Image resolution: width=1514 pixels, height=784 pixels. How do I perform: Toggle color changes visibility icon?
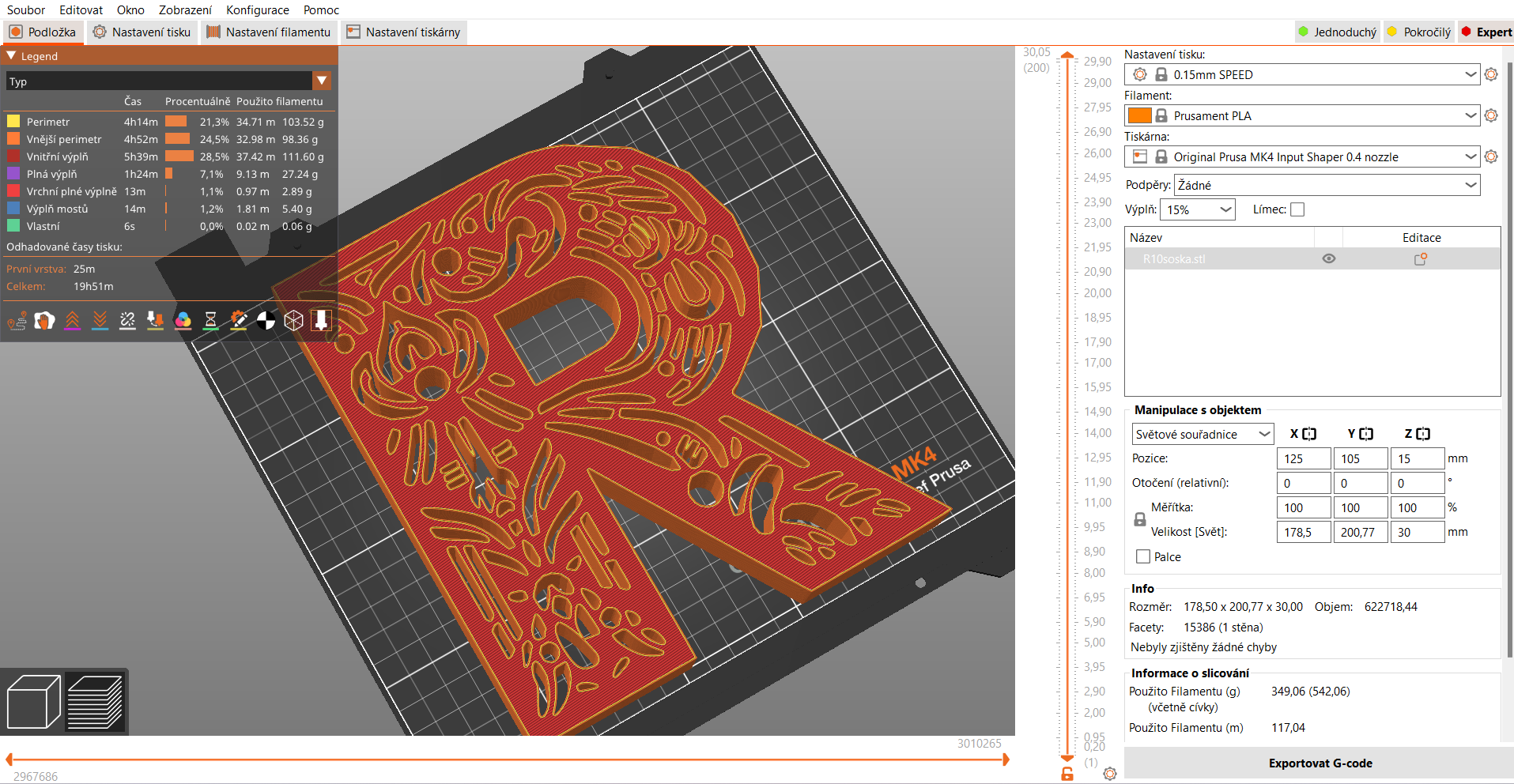183,320
